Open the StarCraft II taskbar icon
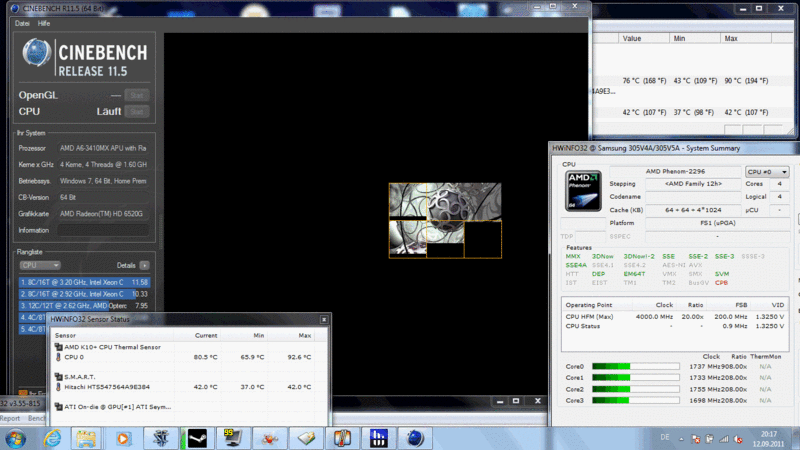Image resolution: width=800 pixels, height=450 pixels. pyautogui.click(x=160, y=439)
